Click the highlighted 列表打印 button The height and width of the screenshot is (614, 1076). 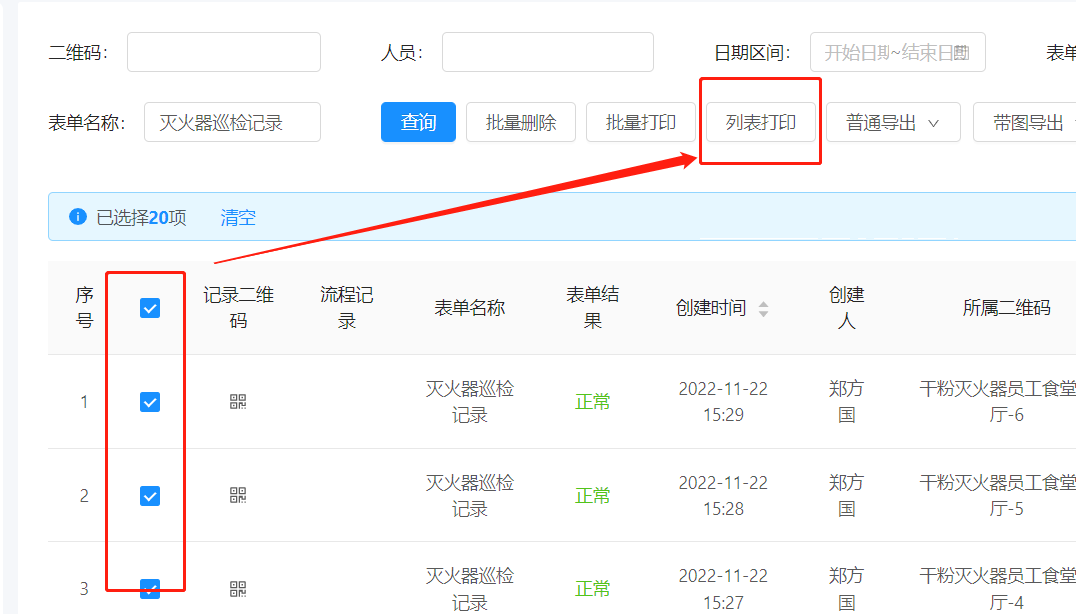tap(760, 121)
